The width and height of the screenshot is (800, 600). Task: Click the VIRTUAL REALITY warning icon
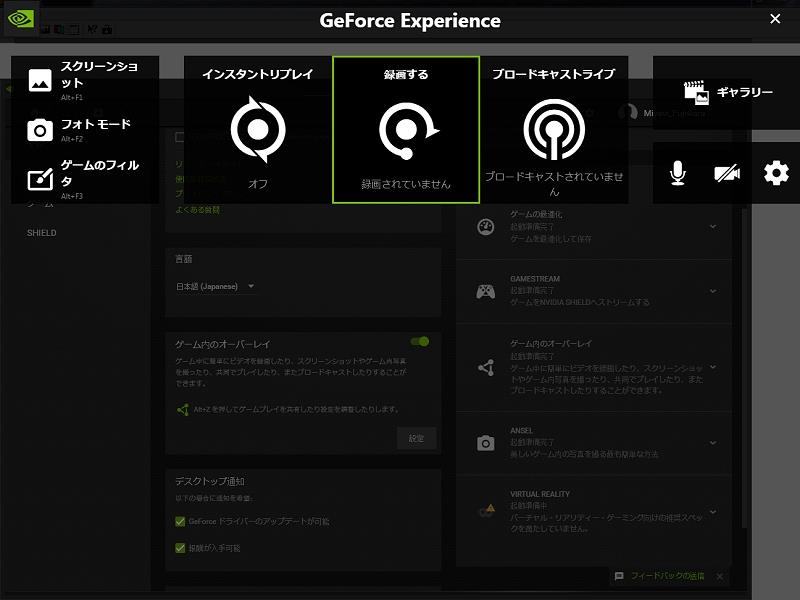click(x=487, y=511)
